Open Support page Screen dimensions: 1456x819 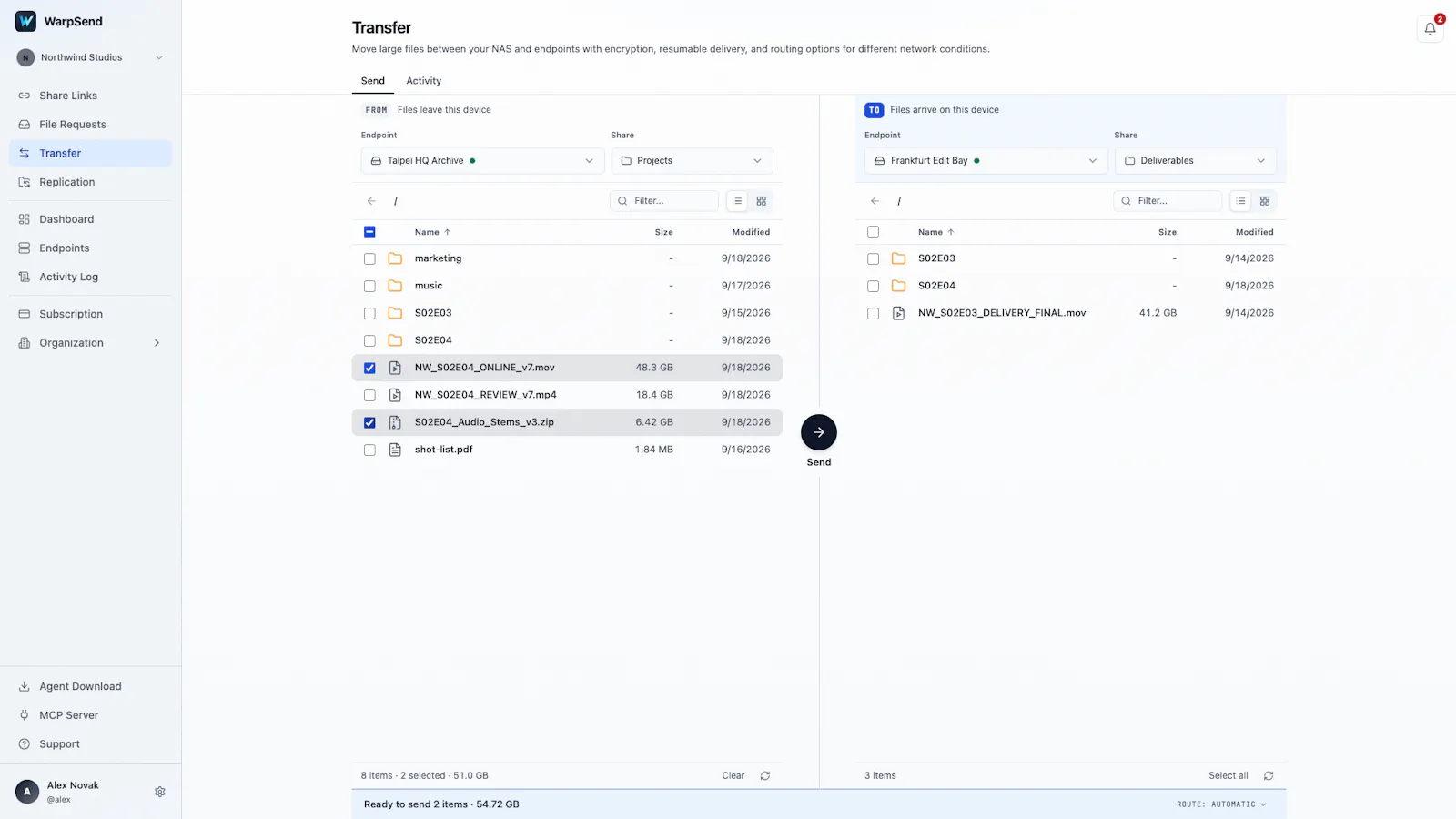90,744
